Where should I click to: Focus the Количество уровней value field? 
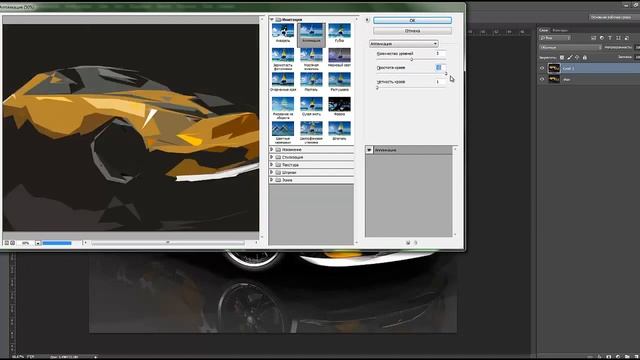[440, 53]
